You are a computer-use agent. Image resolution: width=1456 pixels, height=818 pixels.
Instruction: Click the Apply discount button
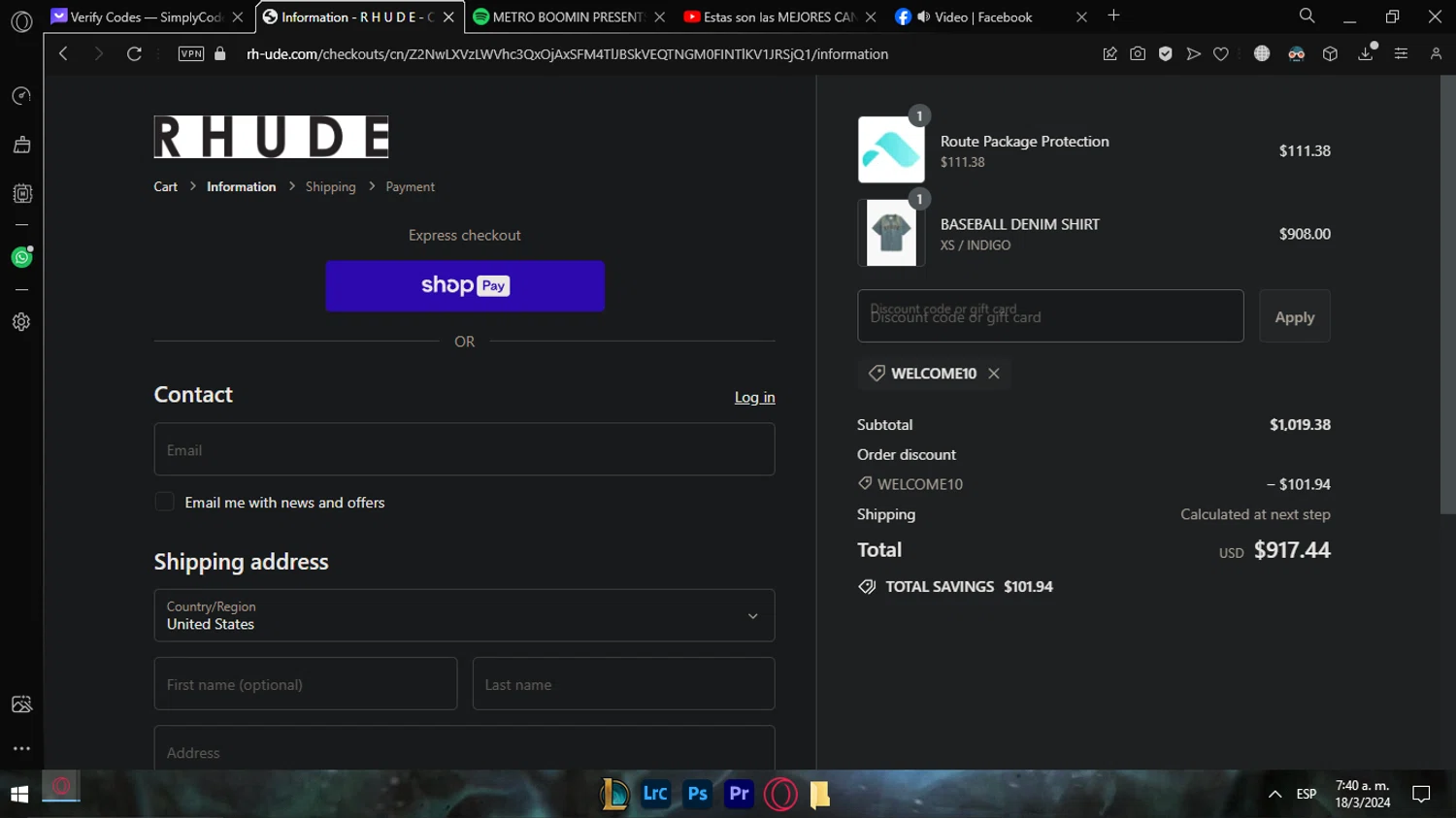(x=1295, y=316)
